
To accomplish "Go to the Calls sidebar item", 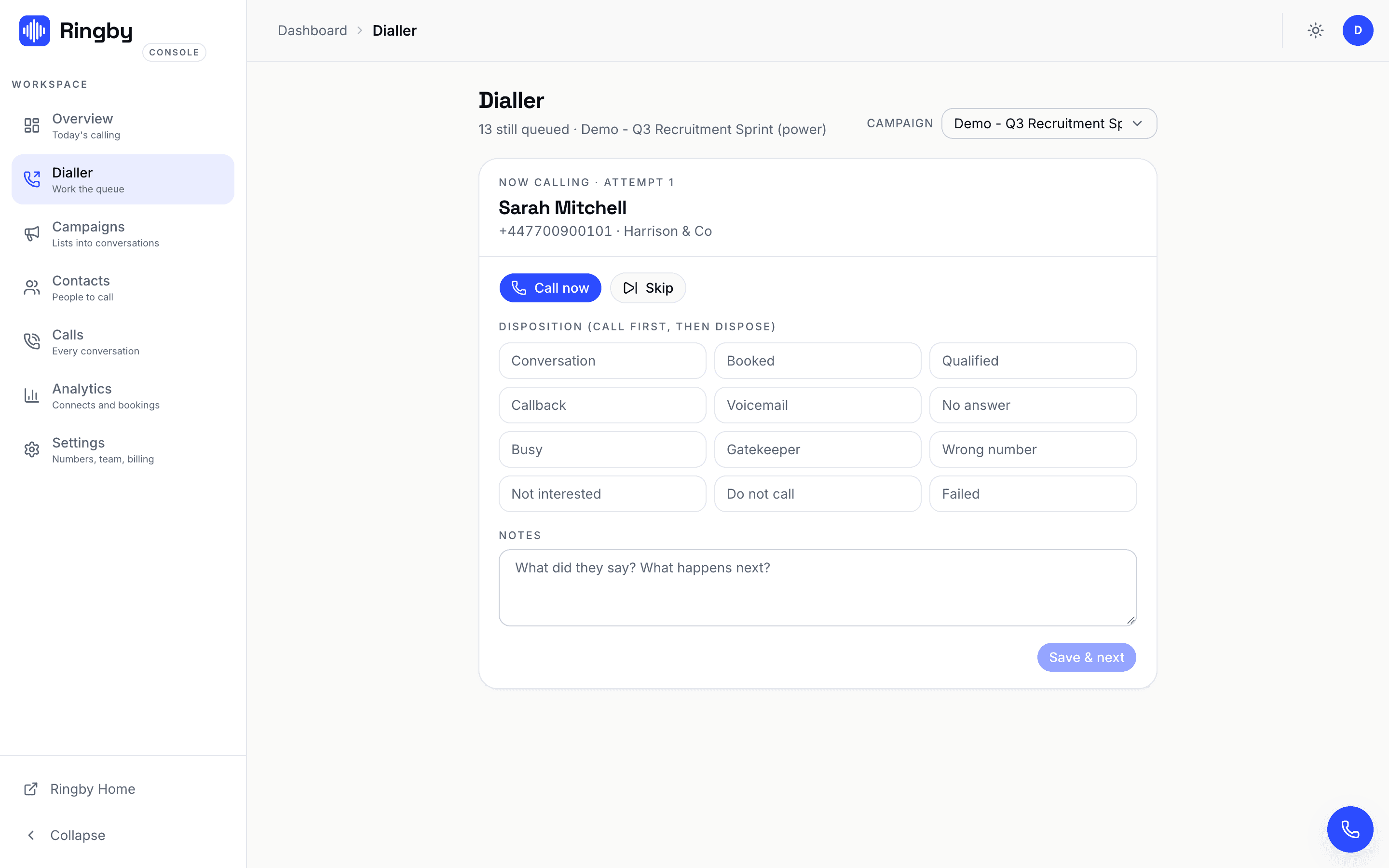I will (x=123, y=341).
